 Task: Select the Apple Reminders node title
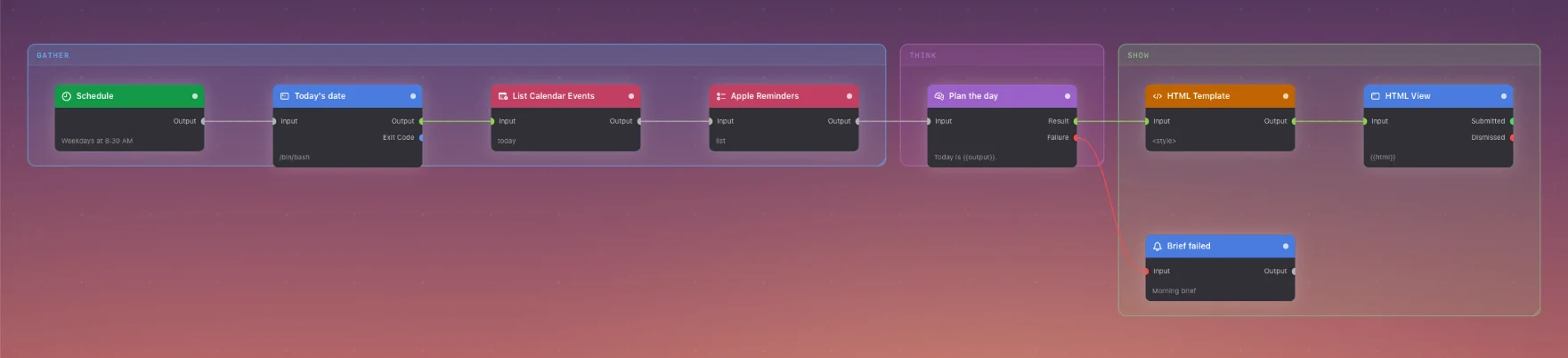tap(765, 96)
